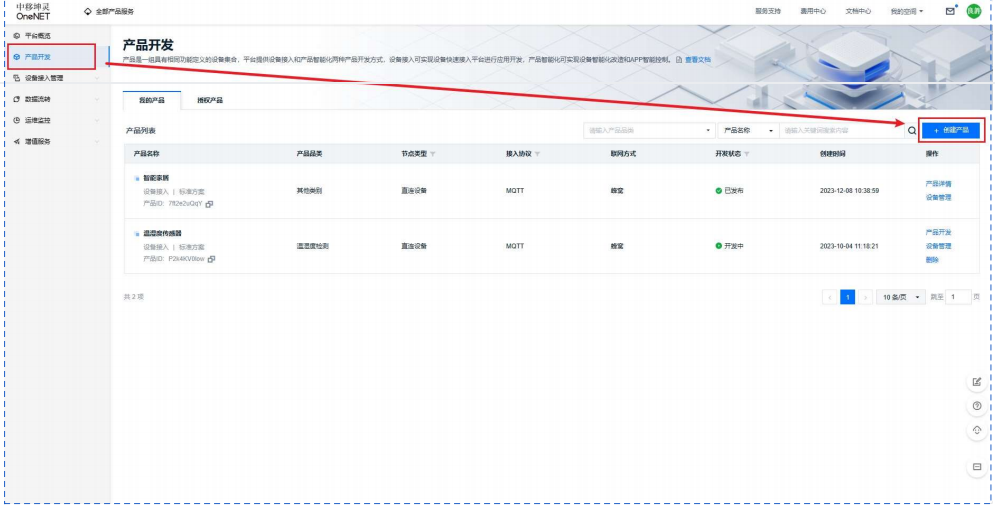Image resolution: width=995 pixels, height=506 pixels.
Task: Click the 设备接入管理 sidebar icon
Action: click(x=16, y=78)
